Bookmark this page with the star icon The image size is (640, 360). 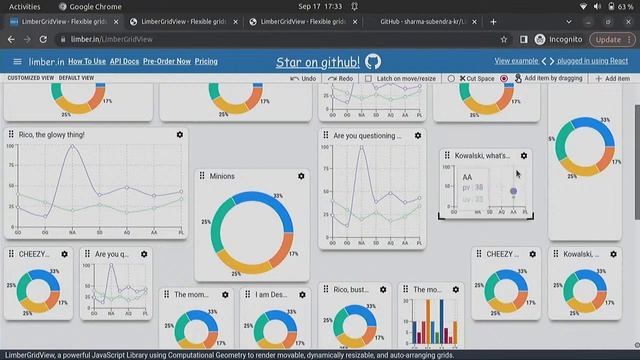tap(504, 40)
